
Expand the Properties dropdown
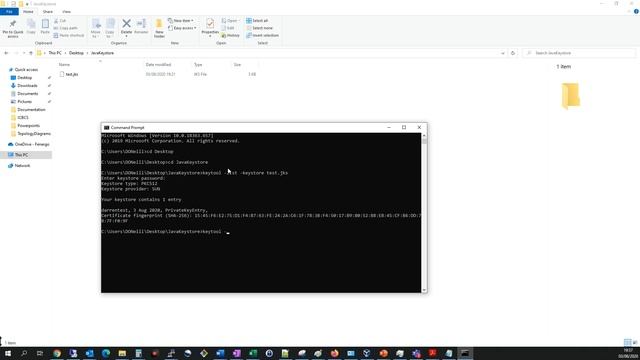(210, 36)
